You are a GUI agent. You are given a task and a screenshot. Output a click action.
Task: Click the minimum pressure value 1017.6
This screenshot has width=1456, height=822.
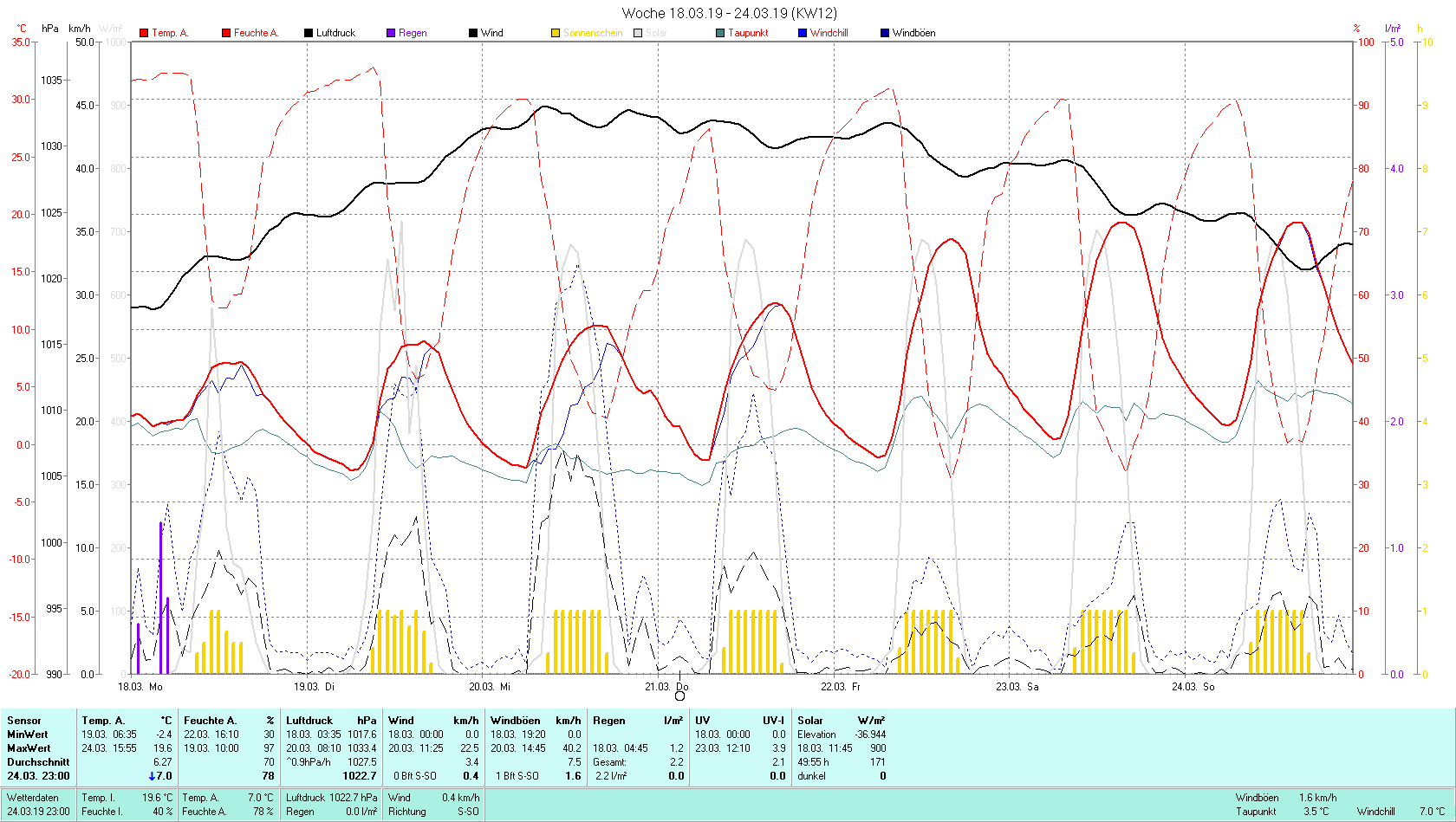point(362,735)
